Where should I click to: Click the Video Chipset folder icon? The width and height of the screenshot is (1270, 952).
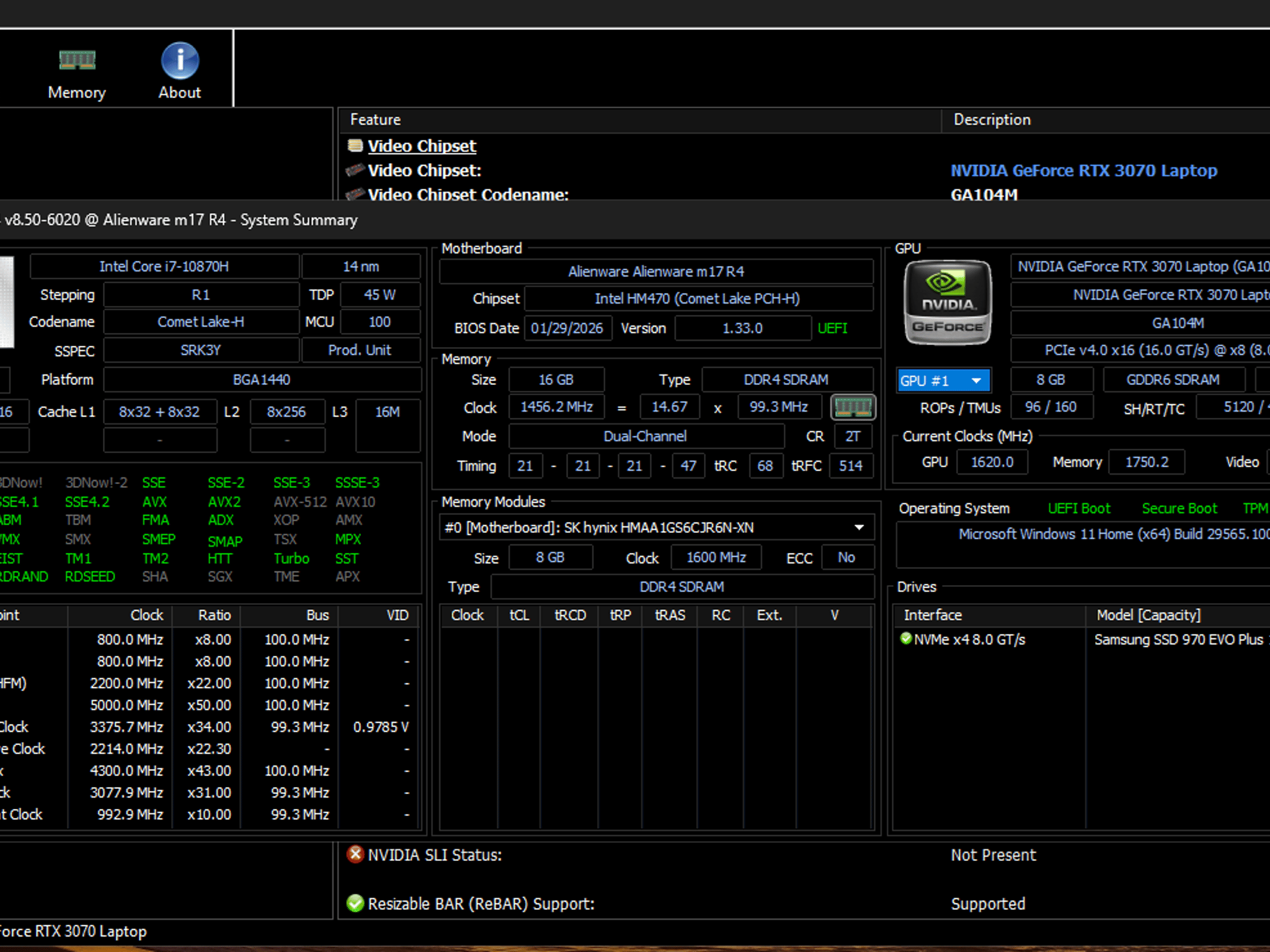[x=355, y=146]
